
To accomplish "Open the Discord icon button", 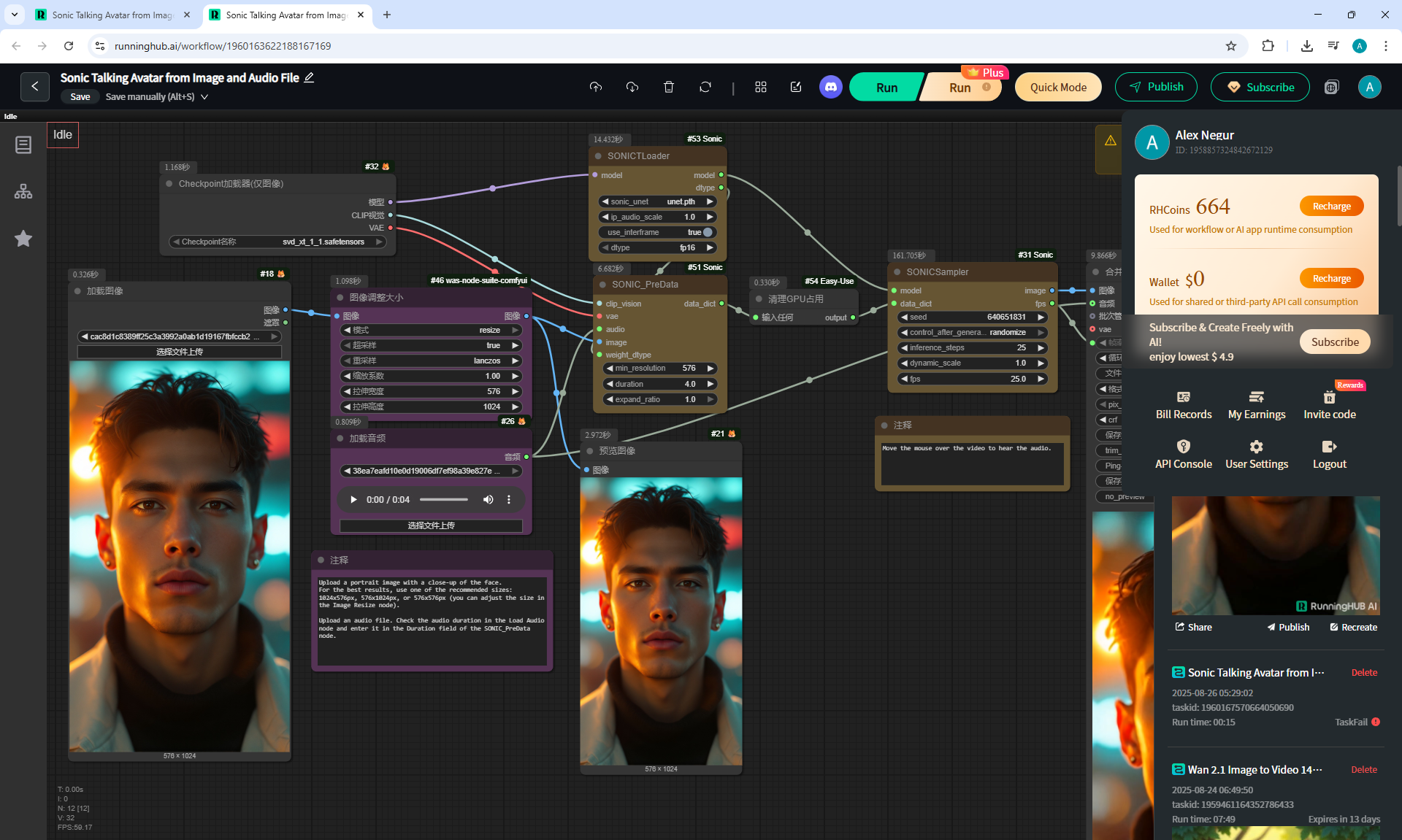I will (830, 87).
